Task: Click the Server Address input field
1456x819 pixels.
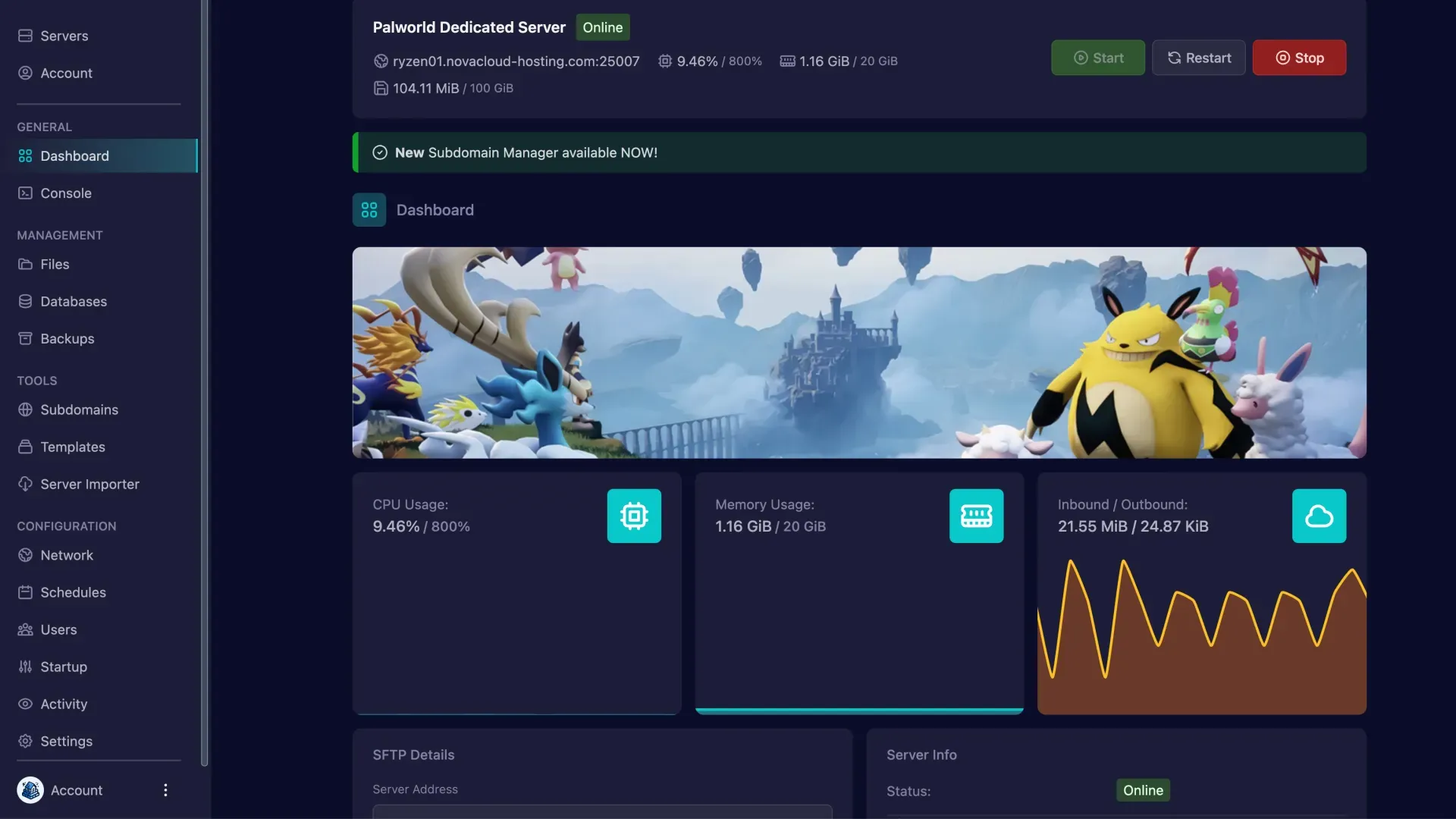Action: [x=602, y=811]
